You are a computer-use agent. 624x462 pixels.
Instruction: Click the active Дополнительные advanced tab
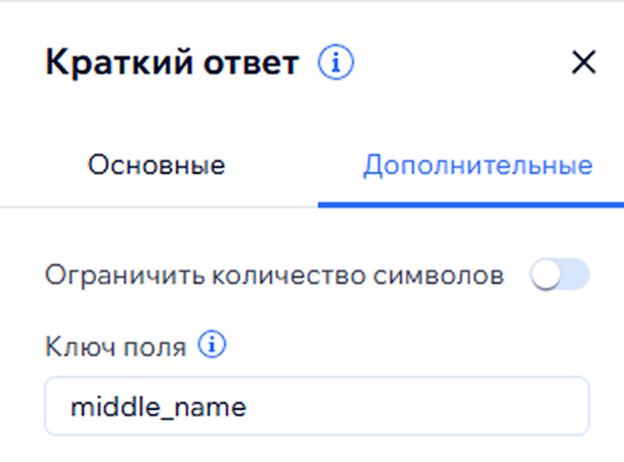pyautogui.click(x=477, y=165)
